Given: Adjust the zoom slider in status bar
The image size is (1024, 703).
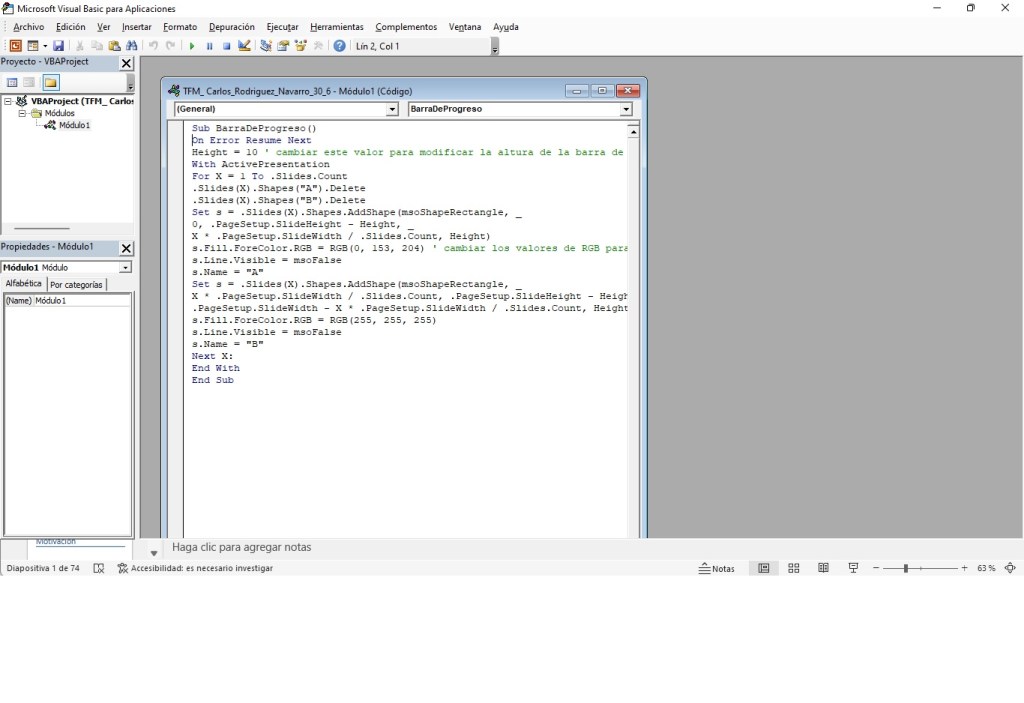Looking at the screenshot, I should tap(906, 568).
